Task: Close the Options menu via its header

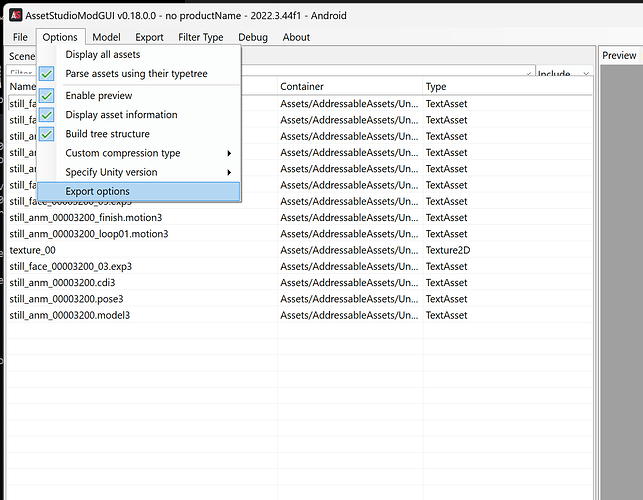Action: coord(60,37)
